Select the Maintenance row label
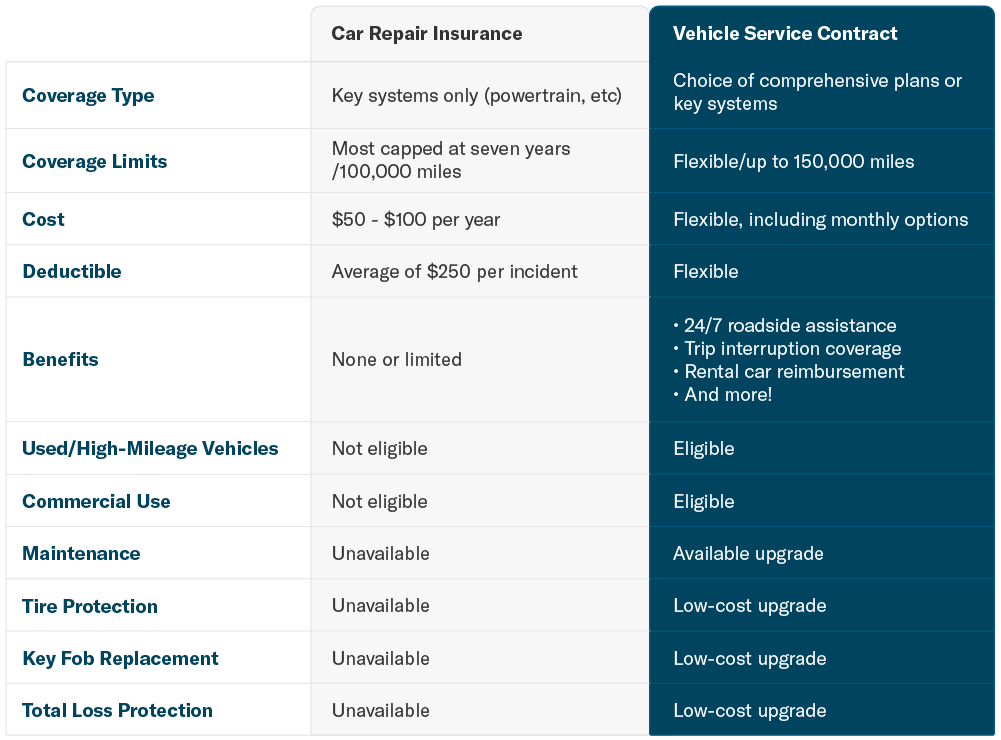The height and width of the screenshot is (740, 1001). (81, 554)
